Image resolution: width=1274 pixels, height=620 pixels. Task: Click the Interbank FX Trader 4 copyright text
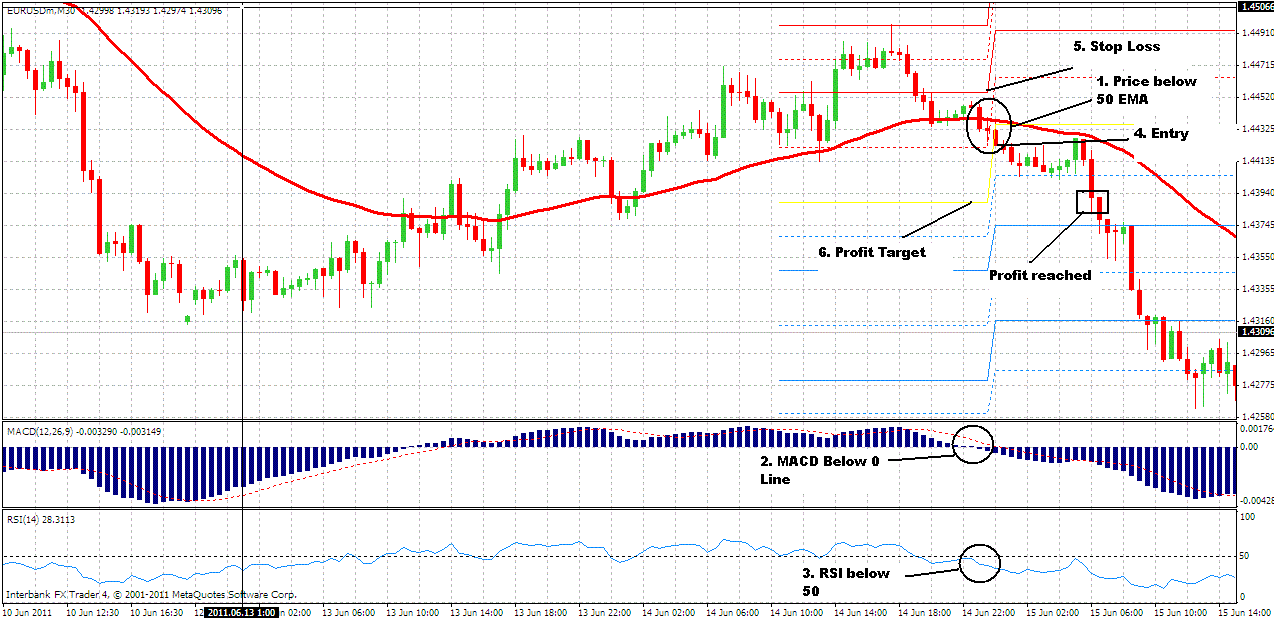pyautogui.click(x=150, y=594)
